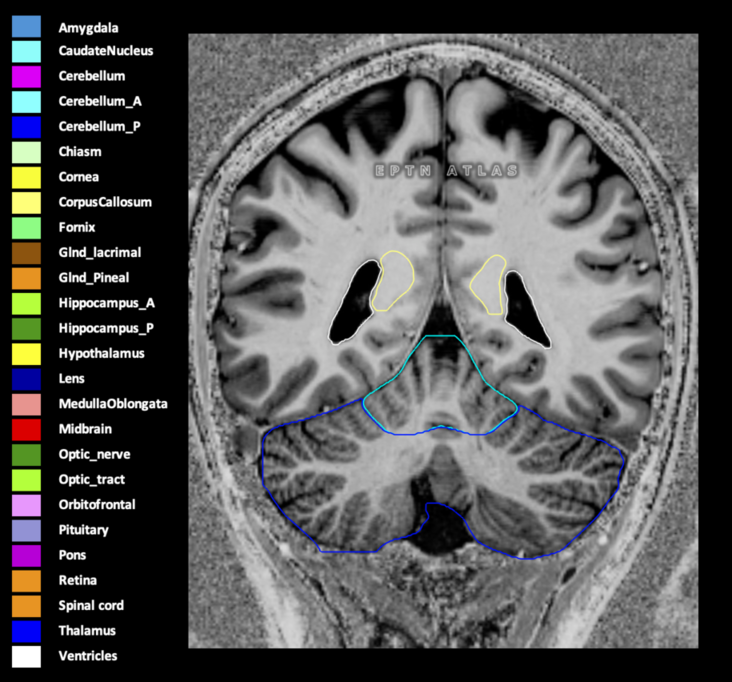
Task: Click the Spinal cord legend label
Action: click(91, 606)
